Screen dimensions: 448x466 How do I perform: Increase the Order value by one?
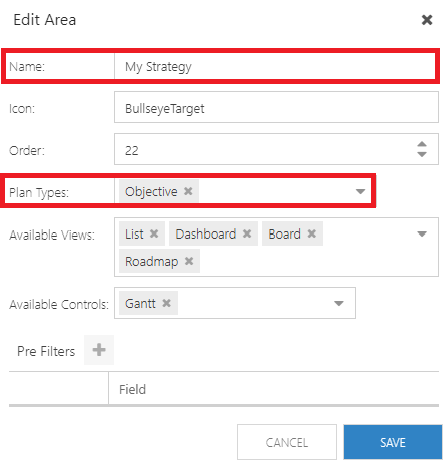pyautogui.click(x=422, y=144)
